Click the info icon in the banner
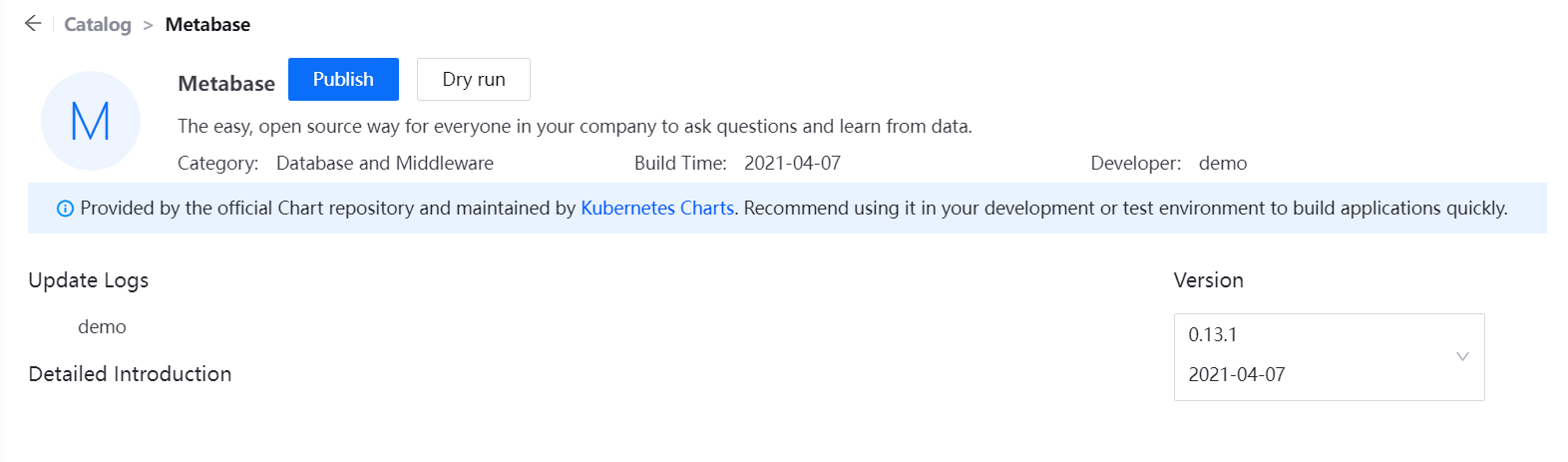1568x462 pixels. (65, 209)
